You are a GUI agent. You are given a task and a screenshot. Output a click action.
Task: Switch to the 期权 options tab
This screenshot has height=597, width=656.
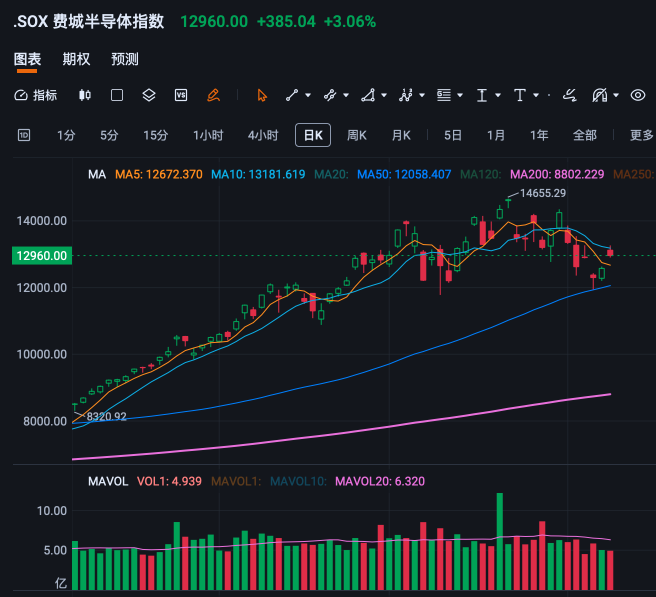tap(76, 59)
